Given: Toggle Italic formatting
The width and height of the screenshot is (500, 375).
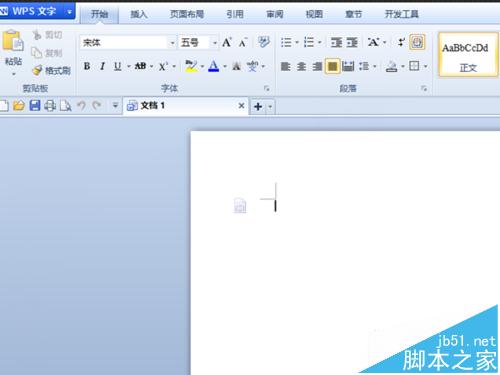Looking at the screenshot, I should click(102, 66).
